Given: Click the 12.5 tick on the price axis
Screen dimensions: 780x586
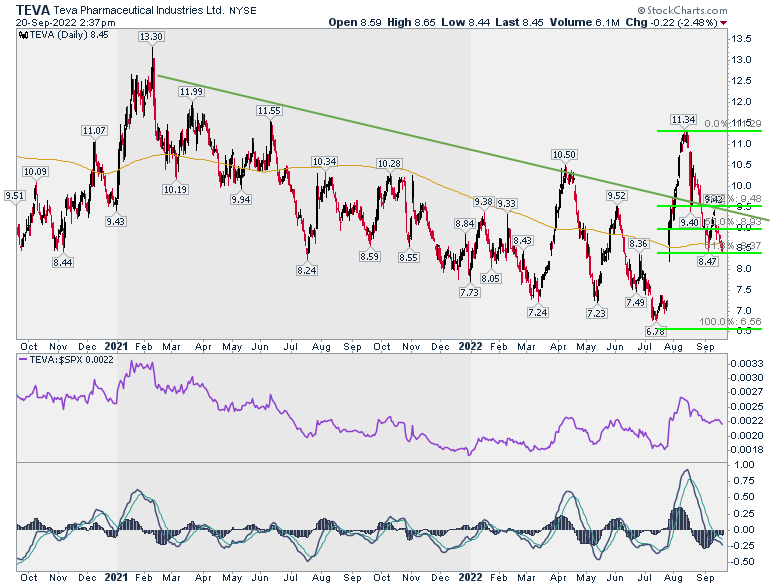Looking at the screenshot, I should pyautogui.click(x=741, y=81).
